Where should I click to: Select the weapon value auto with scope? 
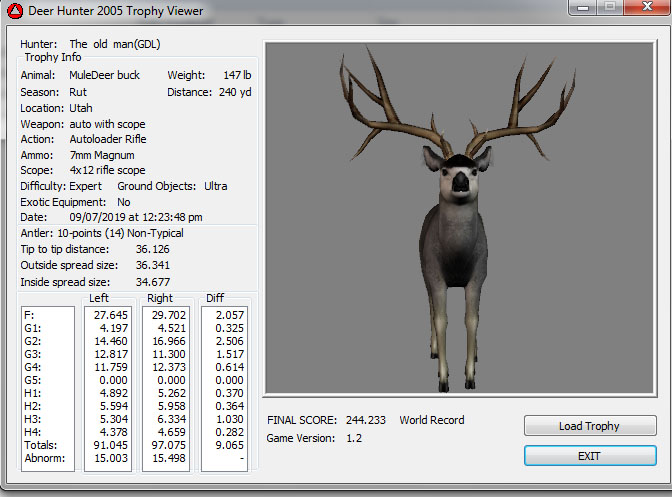[x=107, y=123]
